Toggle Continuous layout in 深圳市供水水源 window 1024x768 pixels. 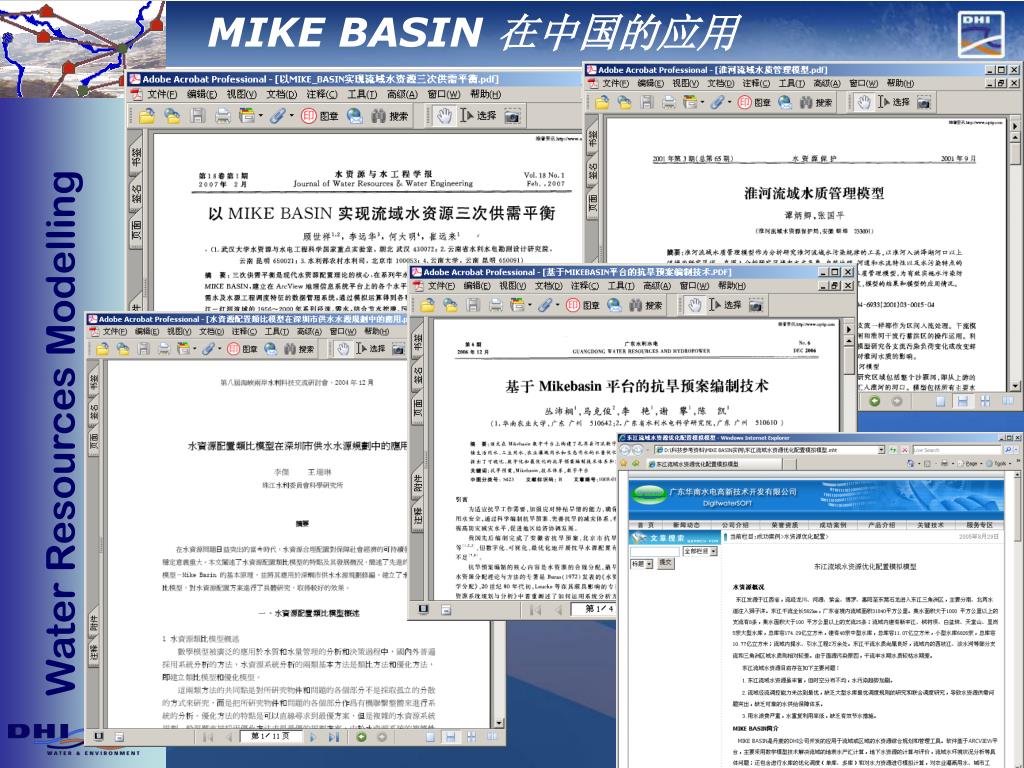[x=451, y=737]
